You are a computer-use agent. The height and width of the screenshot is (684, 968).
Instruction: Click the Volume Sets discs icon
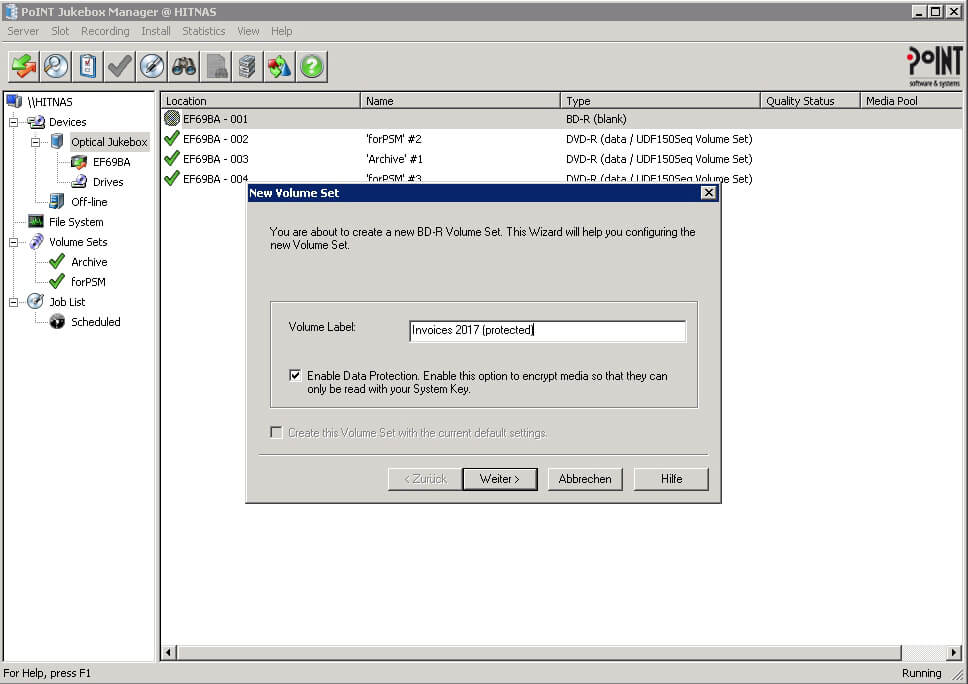coord(36,241)
